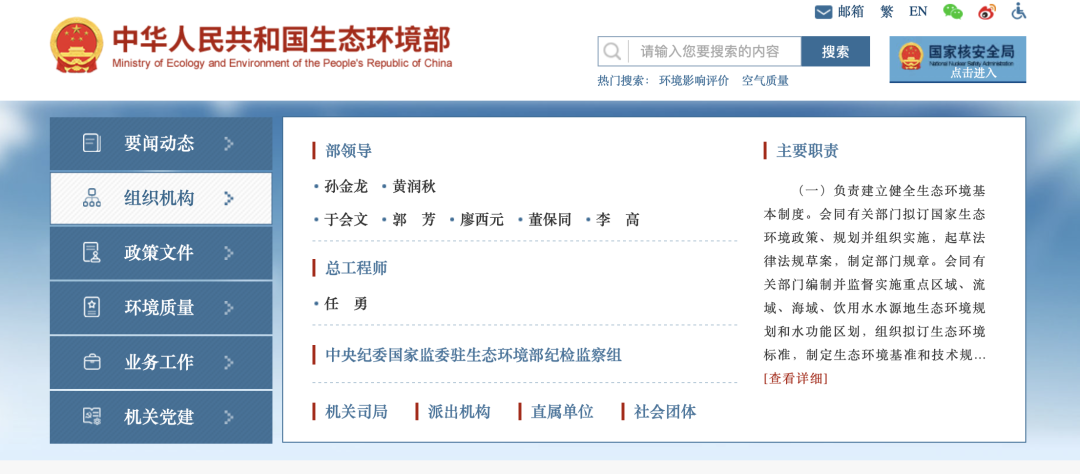This screenshot has height=474, width=1080.
Task: Click the 要闻动态 newspaper icon
Action: [92, 143]
